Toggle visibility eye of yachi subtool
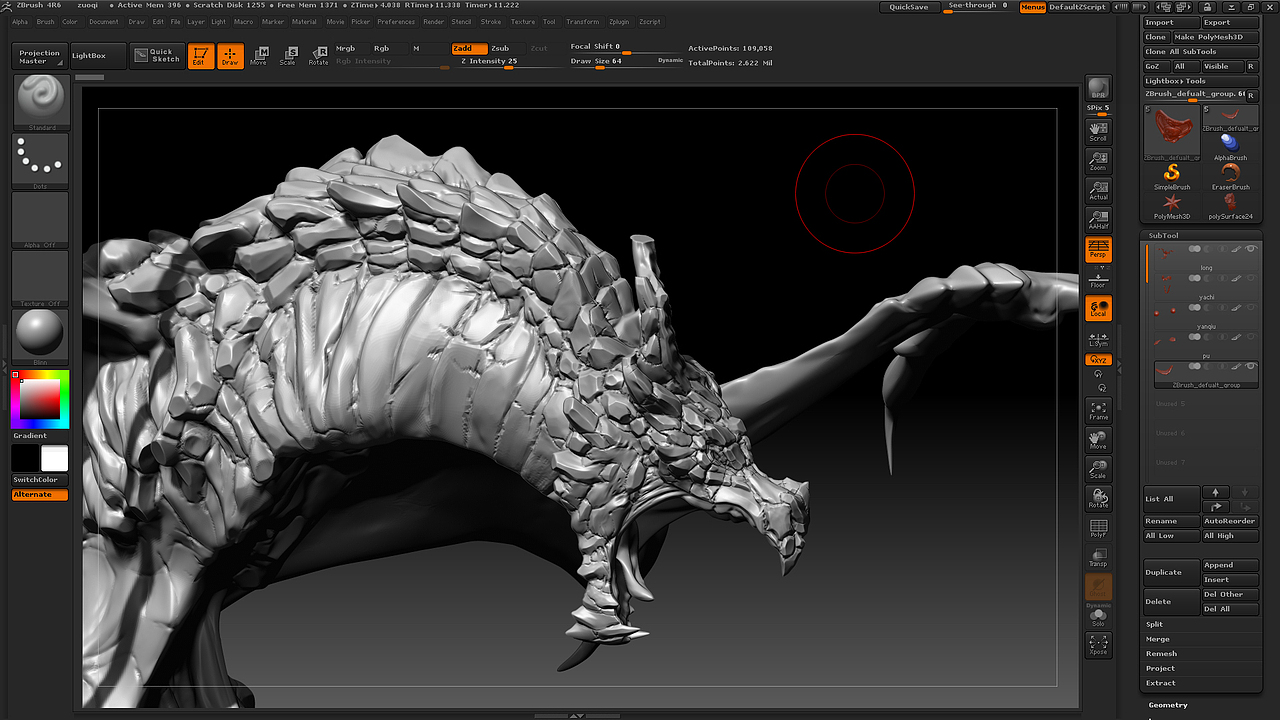Viewport: 1280px width, 720px height. [1251, 278]
